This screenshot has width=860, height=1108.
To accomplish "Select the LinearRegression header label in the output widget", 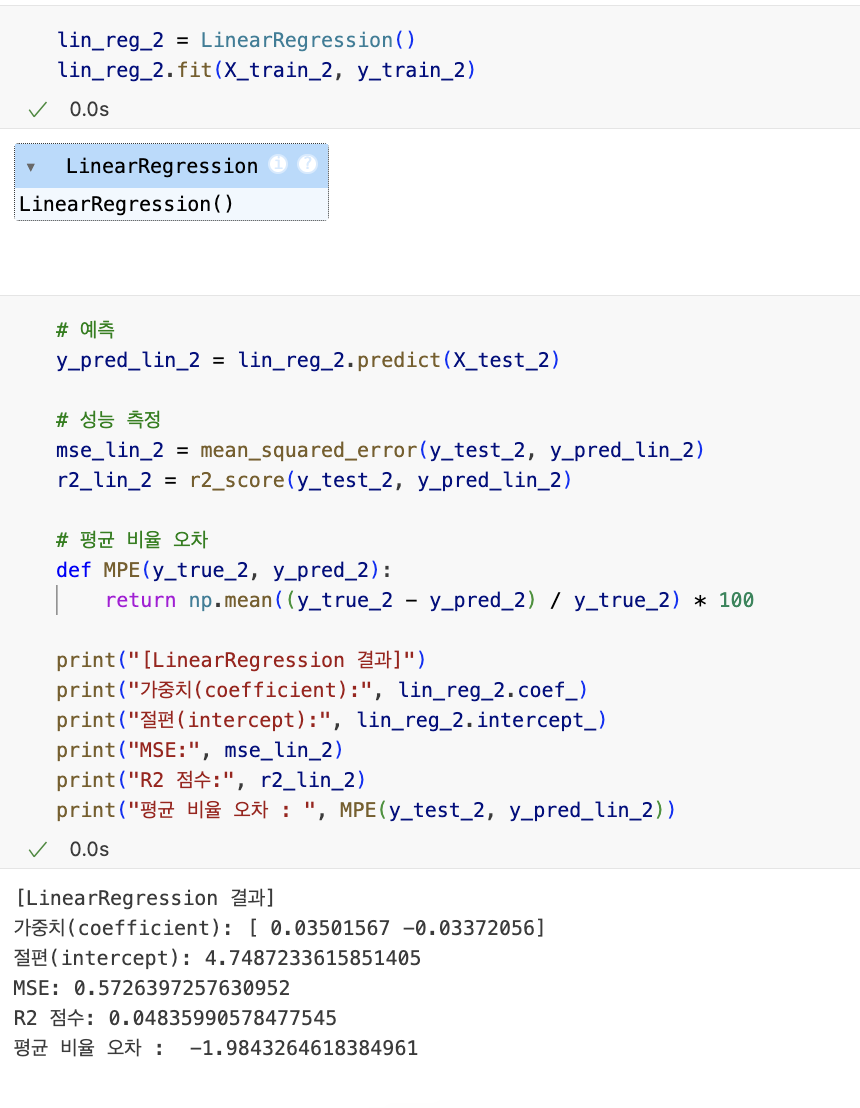I will pos(162,166).
